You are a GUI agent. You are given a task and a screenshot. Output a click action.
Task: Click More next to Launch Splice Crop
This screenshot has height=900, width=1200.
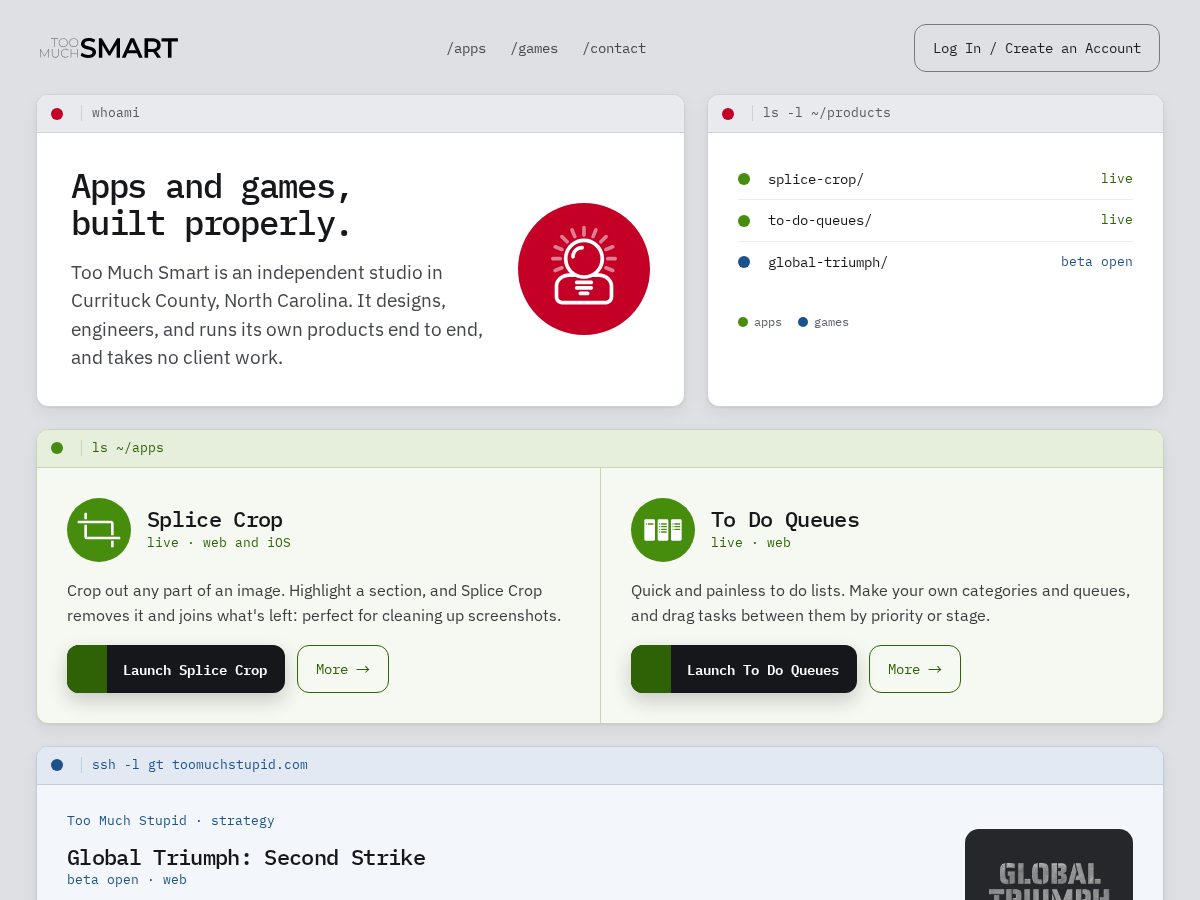pos(343,669)
